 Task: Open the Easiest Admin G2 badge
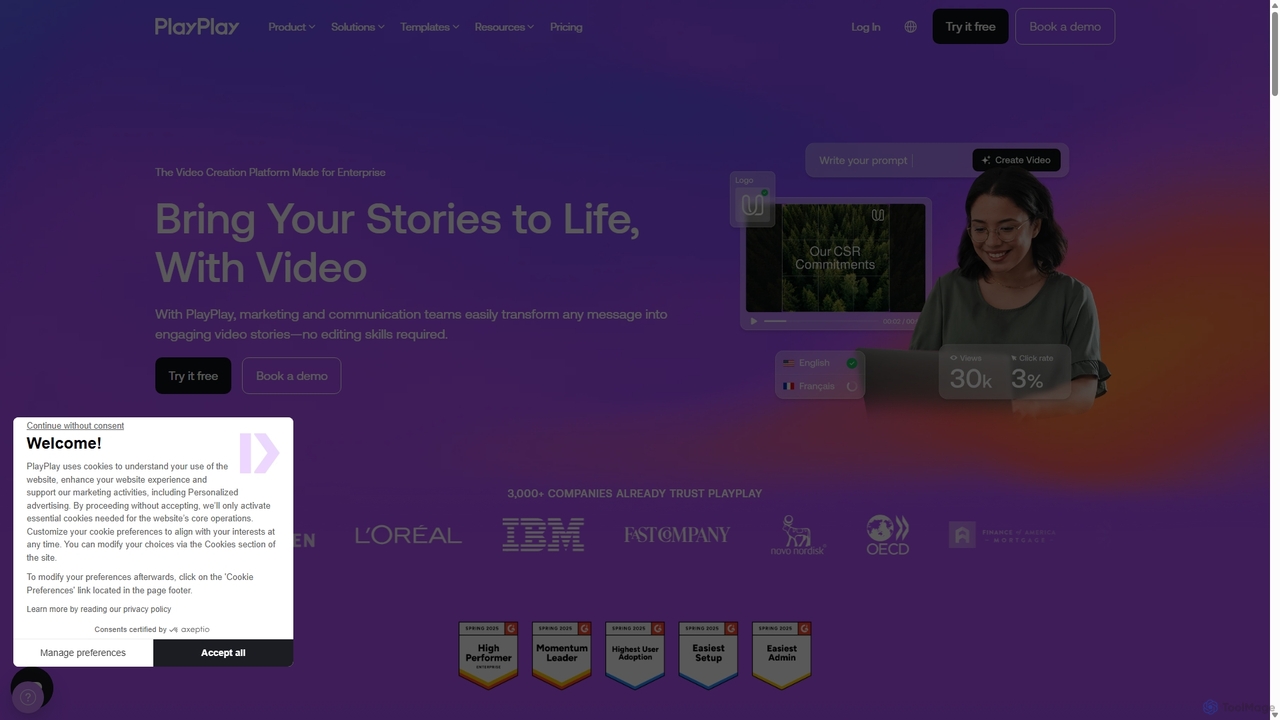[782, 656]
